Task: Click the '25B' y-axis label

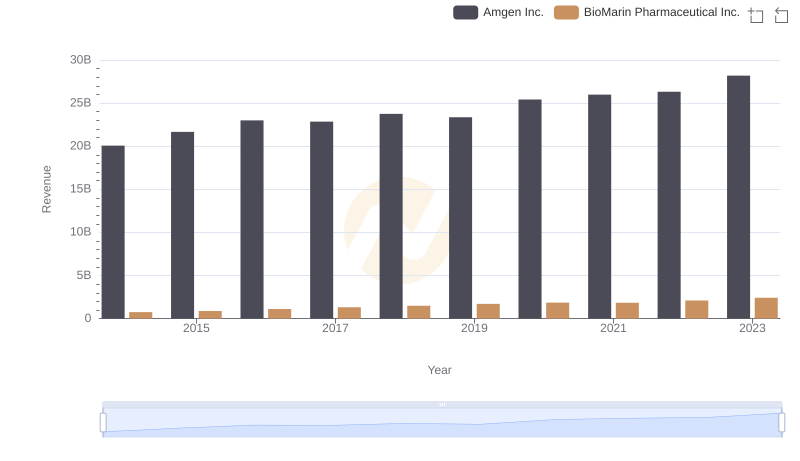Action: click(x=81, y=103)
